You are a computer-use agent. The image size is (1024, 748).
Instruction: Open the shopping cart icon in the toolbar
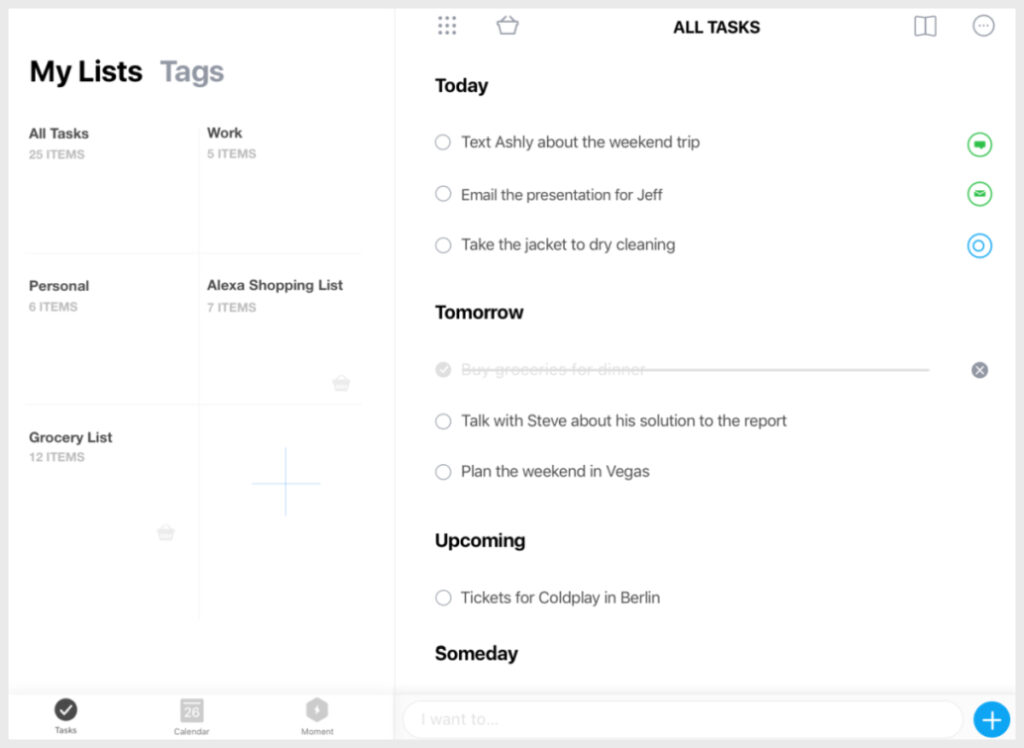tap(507, 26)
